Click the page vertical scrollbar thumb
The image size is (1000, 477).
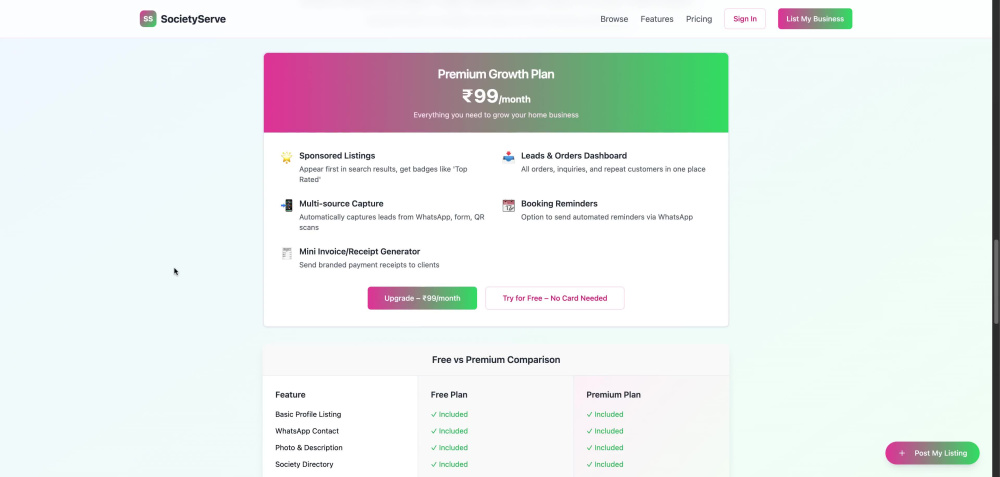[x=996, y=282]
